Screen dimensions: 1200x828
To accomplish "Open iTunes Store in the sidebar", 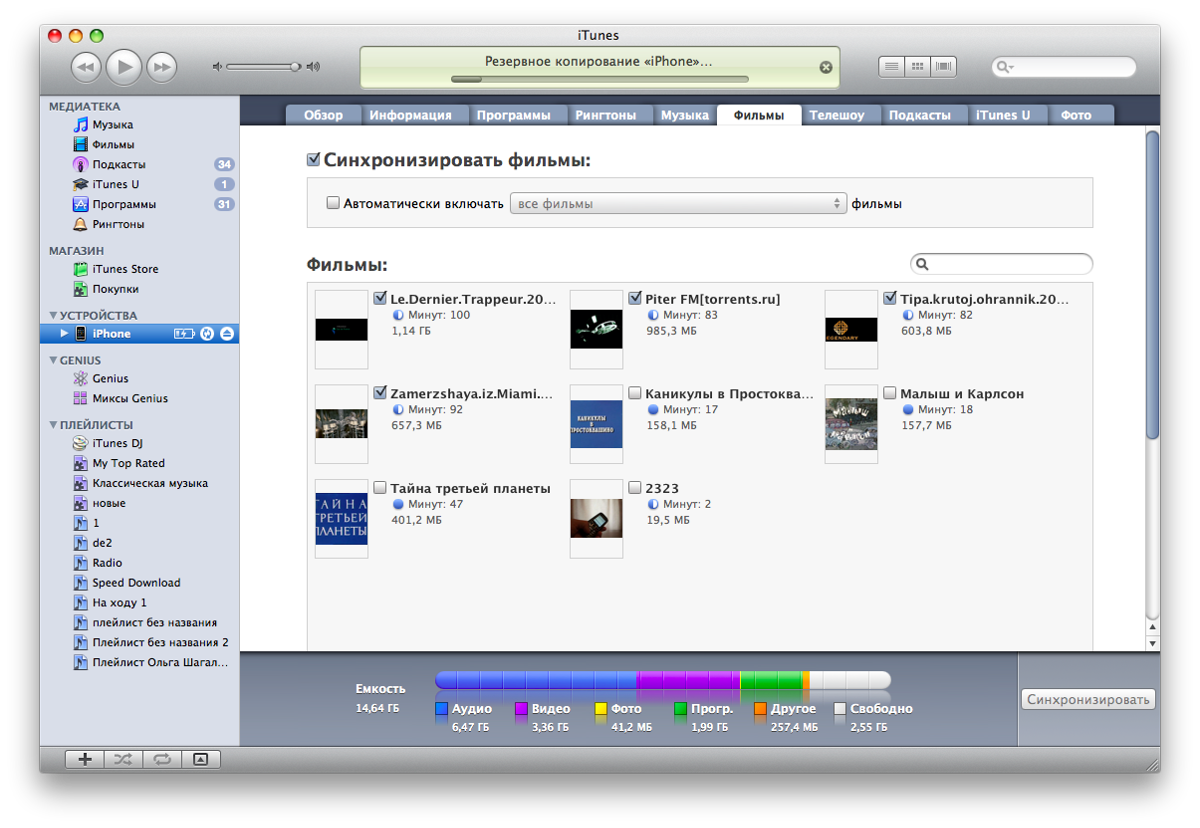I will click(125, 269).
